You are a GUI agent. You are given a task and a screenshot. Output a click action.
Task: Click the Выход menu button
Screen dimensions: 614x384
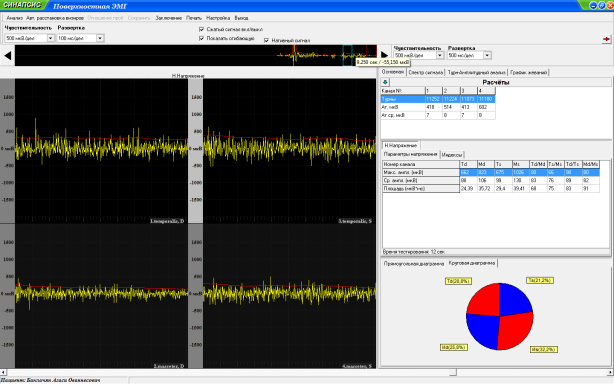pyautogui.click(x=241, y=18)
